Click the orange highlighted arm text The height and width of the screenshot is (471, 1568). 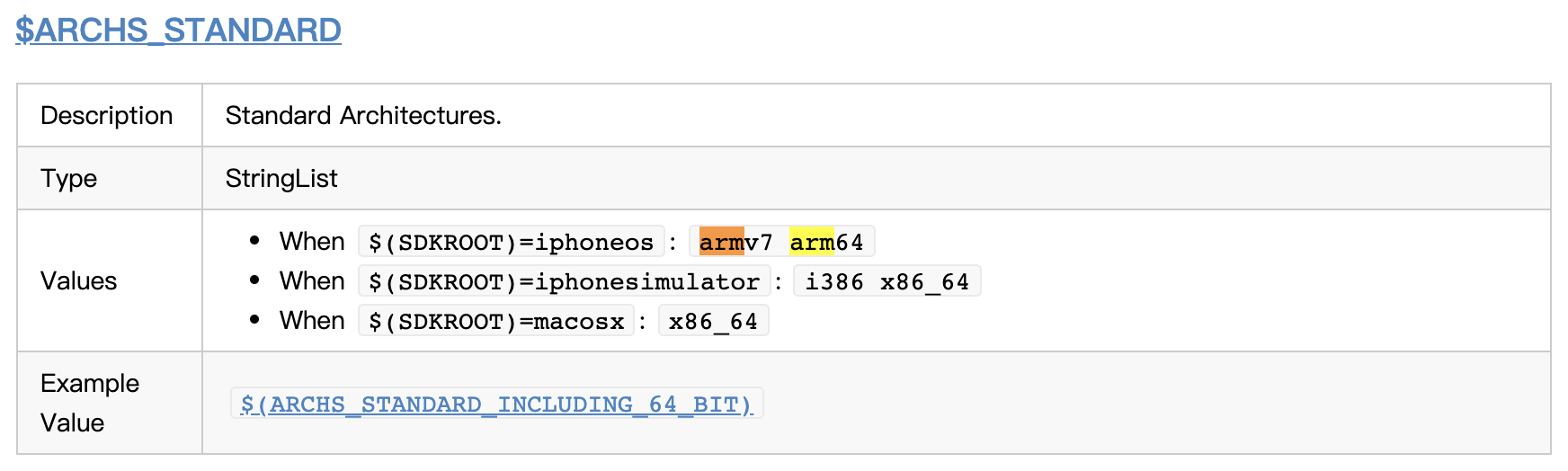721,242
